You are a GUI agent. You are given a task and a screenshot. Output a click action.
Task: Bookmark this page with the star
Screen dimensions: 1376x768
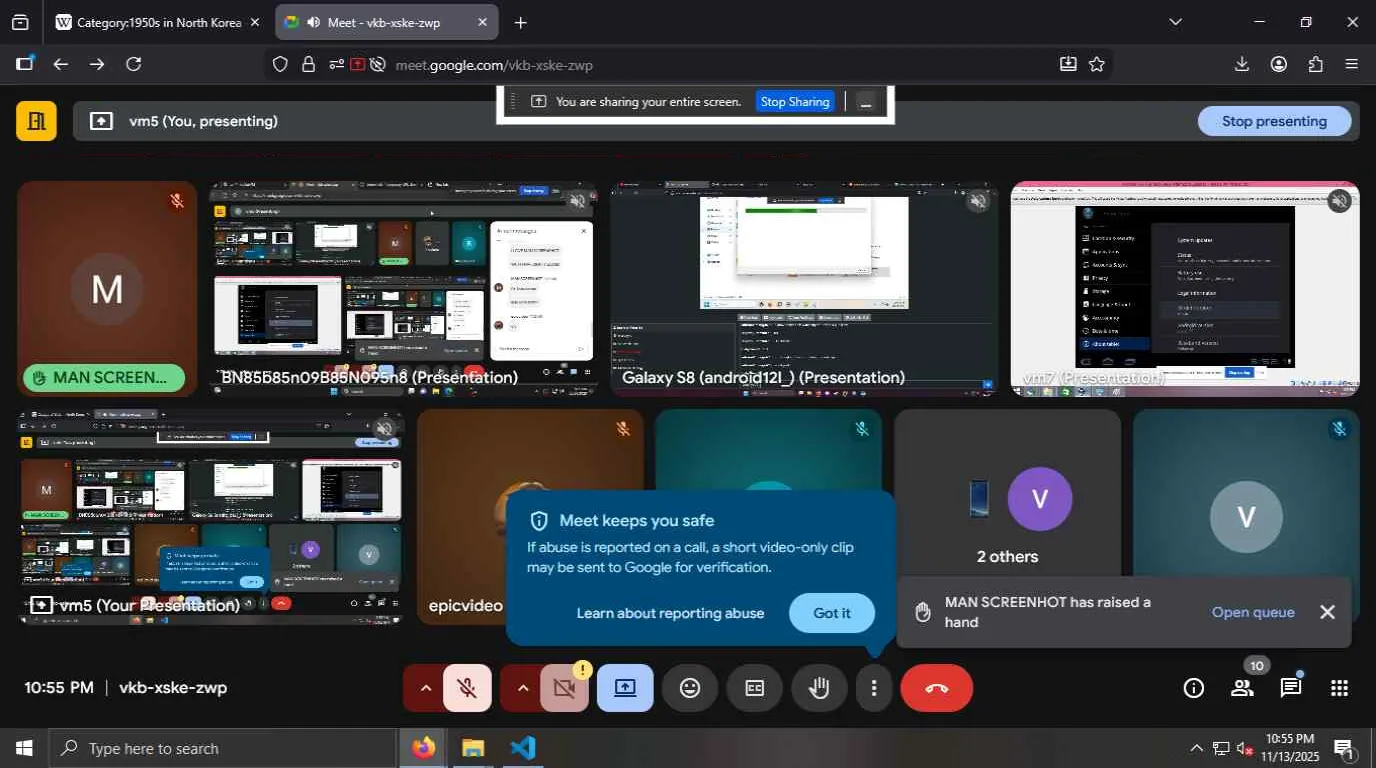pos(1097,64)
